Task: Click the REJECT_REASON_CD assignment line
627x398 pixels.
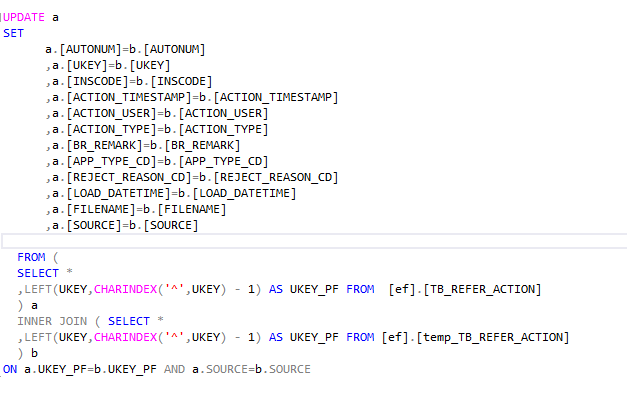Action: coord(192,177)
